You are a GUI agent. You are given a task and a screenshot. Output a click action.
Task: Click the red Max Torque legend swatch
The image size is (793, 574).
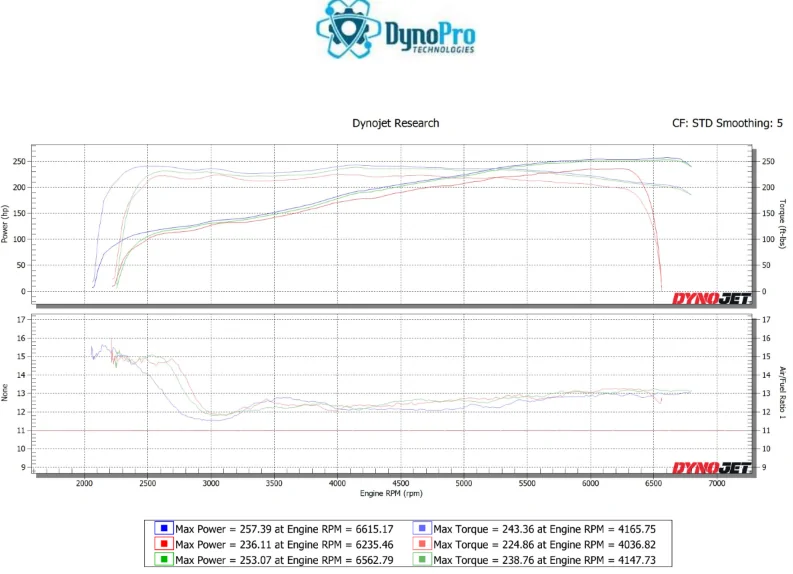(422, 544)
